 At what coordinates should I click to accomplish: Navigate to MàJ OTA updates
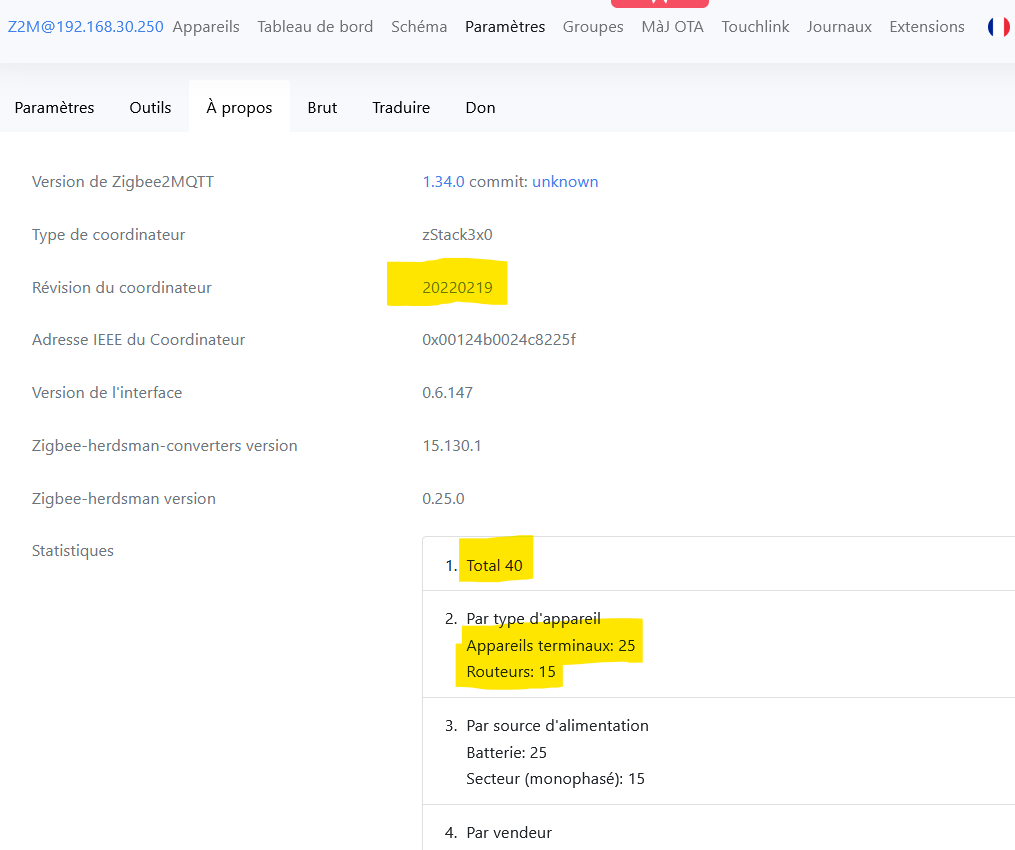coord(672,27)
